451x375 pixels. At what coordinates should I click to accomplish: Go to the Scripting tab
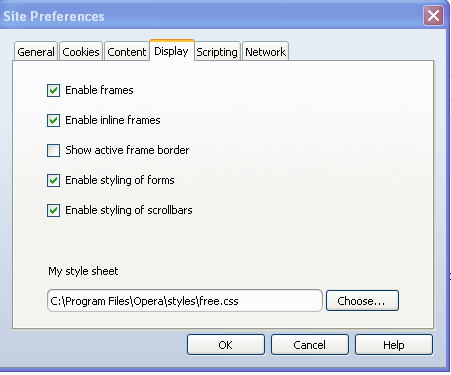click(217, 52)
